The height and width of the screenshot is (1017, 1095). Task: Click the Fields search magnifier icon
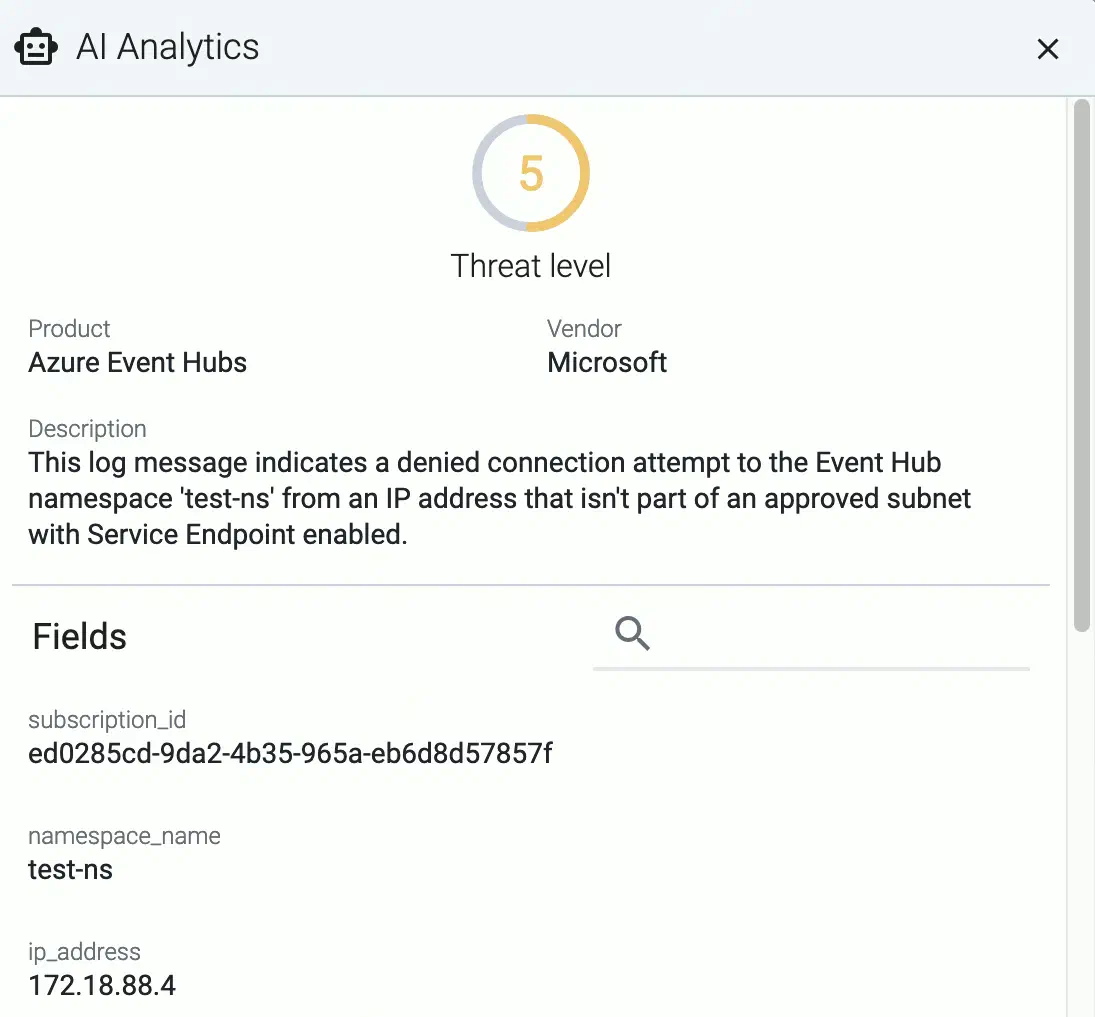point(632,634)
